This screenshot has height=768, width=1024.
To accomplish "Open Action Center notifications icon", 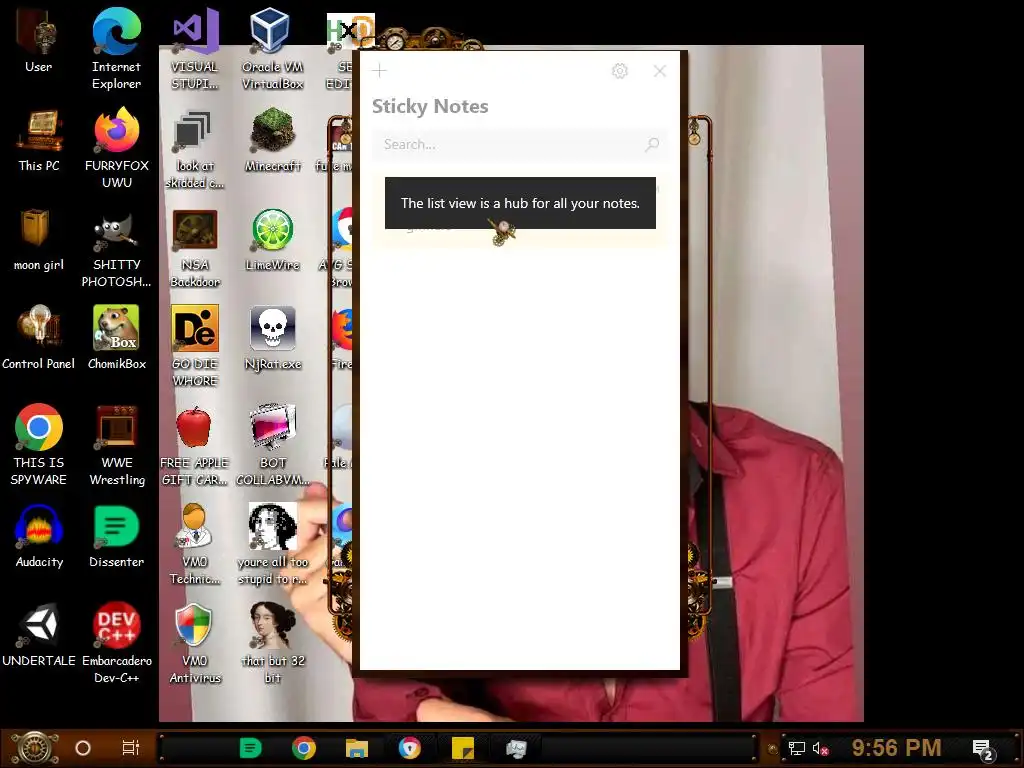I will (983, 749).
